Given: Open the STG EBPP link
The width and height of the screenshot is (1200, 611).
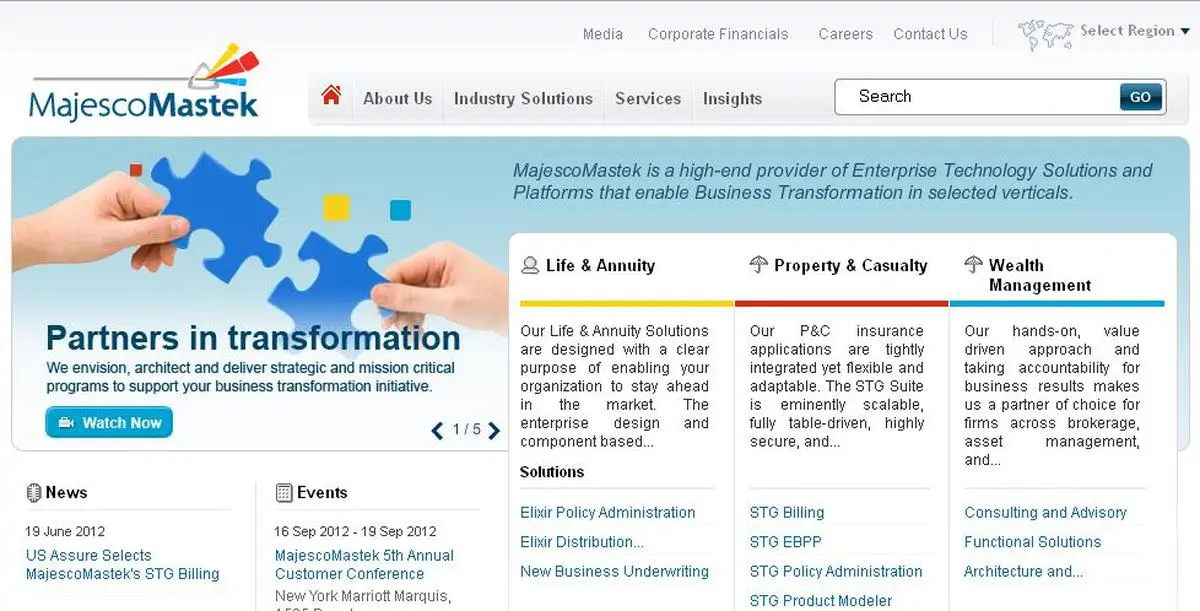Looking at the screenshot, I should click(x=785, y=542).
